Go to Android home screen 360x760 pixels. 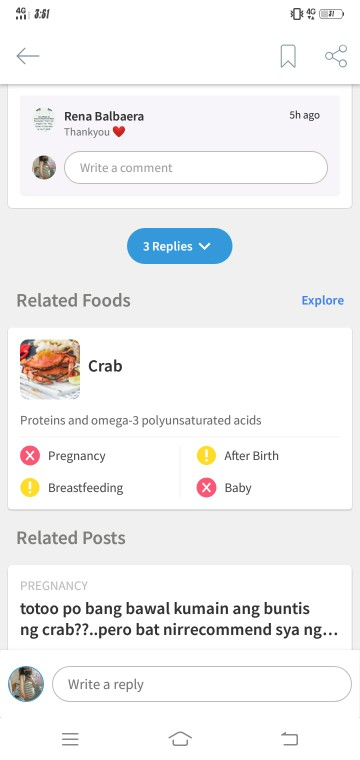[180, 739]
